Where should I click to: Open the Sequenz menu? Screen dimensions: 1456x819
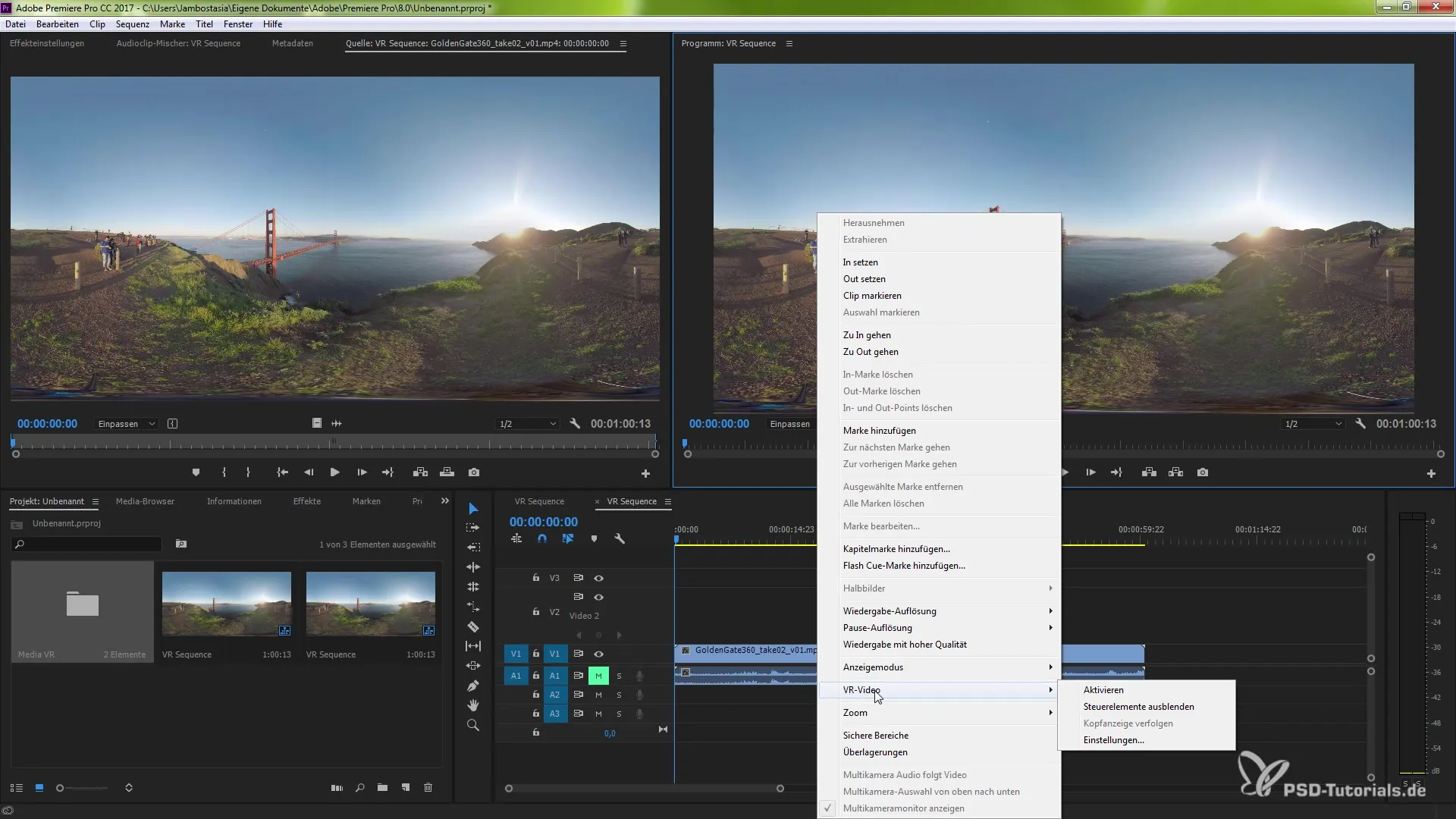coord(133,24)
